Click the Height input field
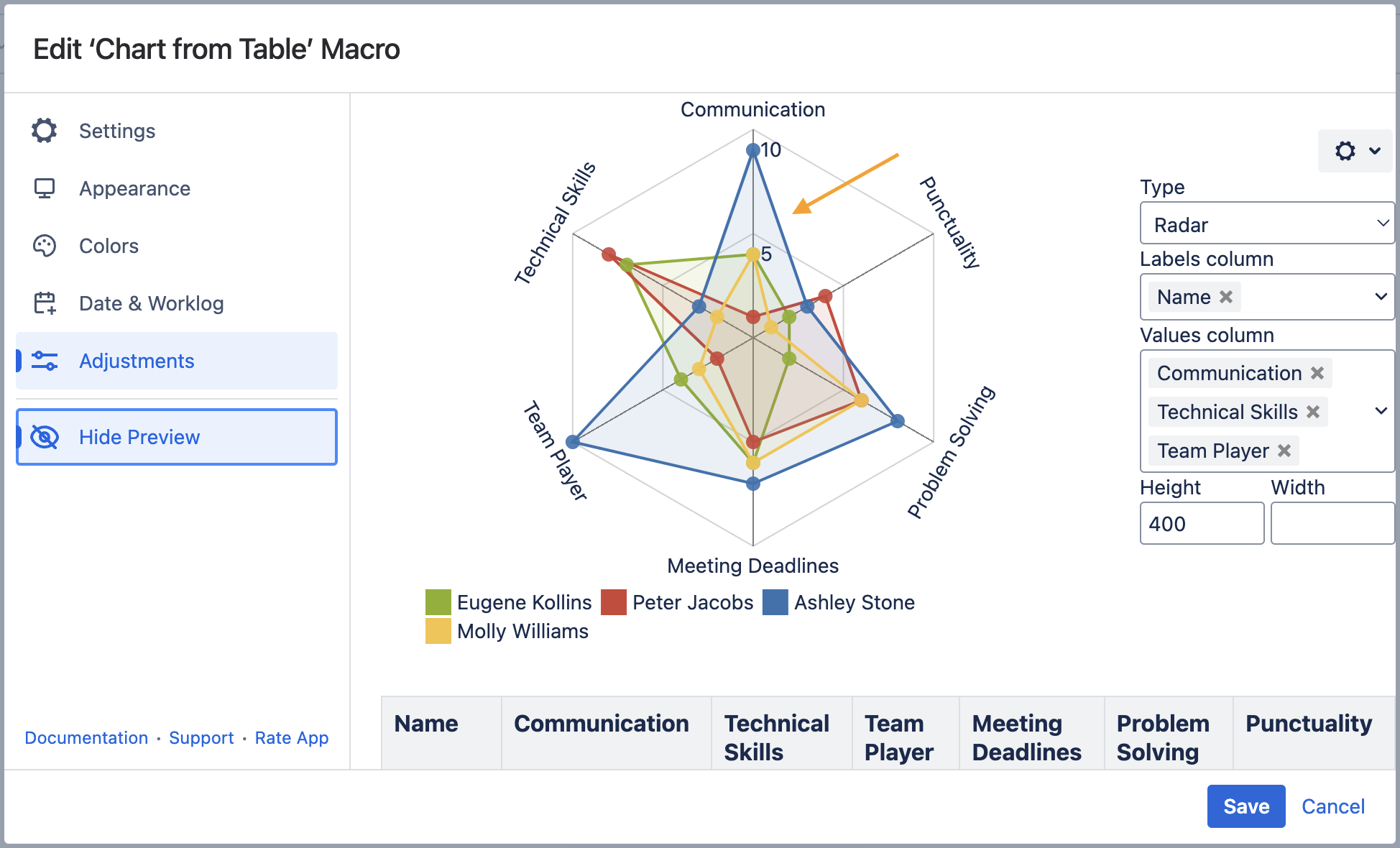 click(x=1202, y=524)
